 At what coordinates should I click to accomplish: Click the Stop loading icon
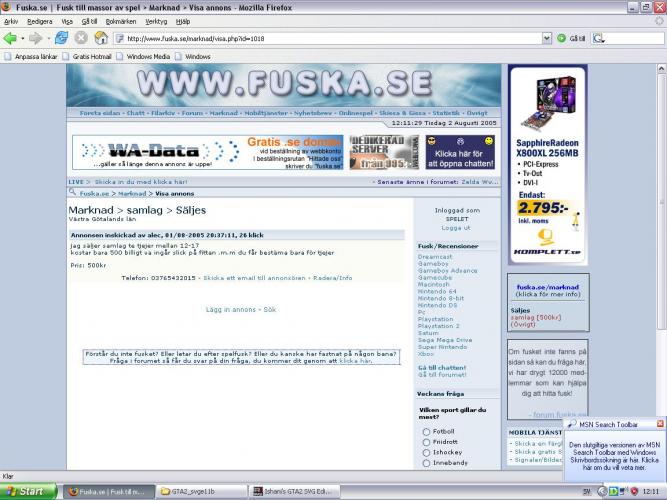(x=81, y=38)
